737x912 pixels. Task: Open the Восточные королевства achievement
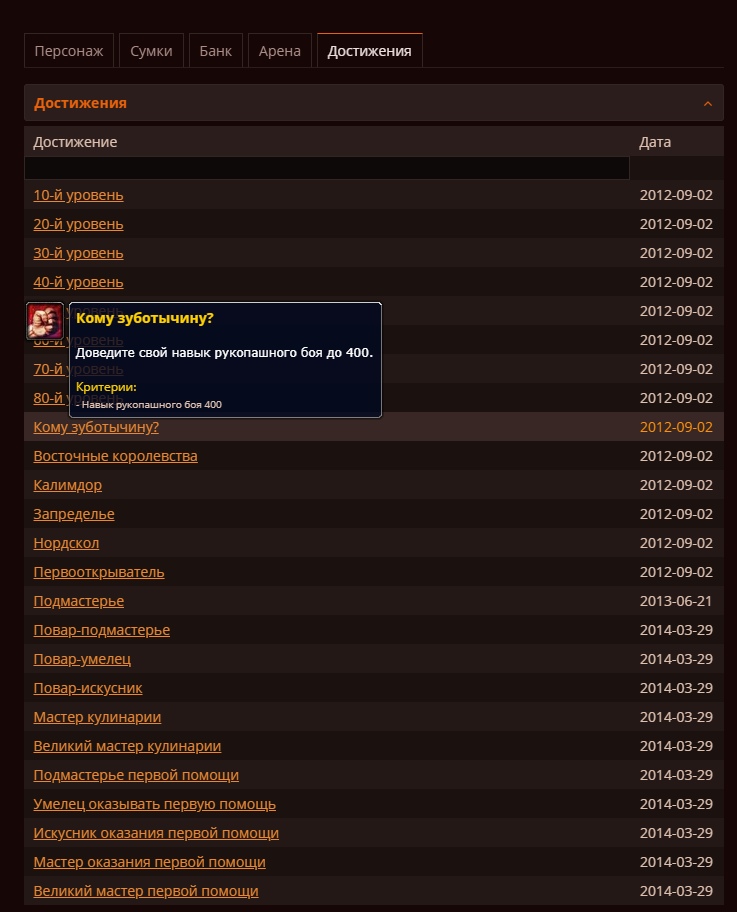pos(115,456)
